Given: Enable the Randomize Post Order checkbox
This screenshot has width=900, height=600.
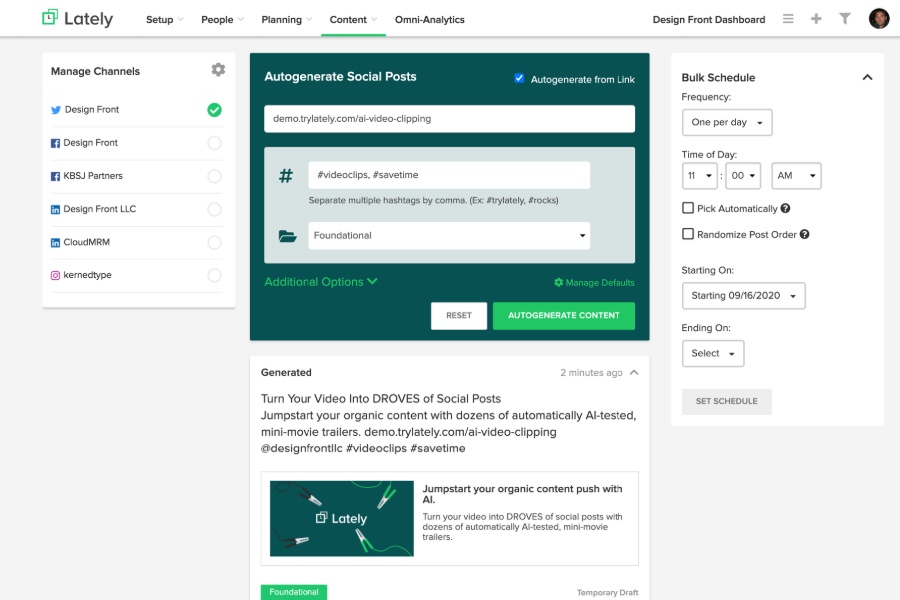Looking at the screenshot, I should 688,234.
